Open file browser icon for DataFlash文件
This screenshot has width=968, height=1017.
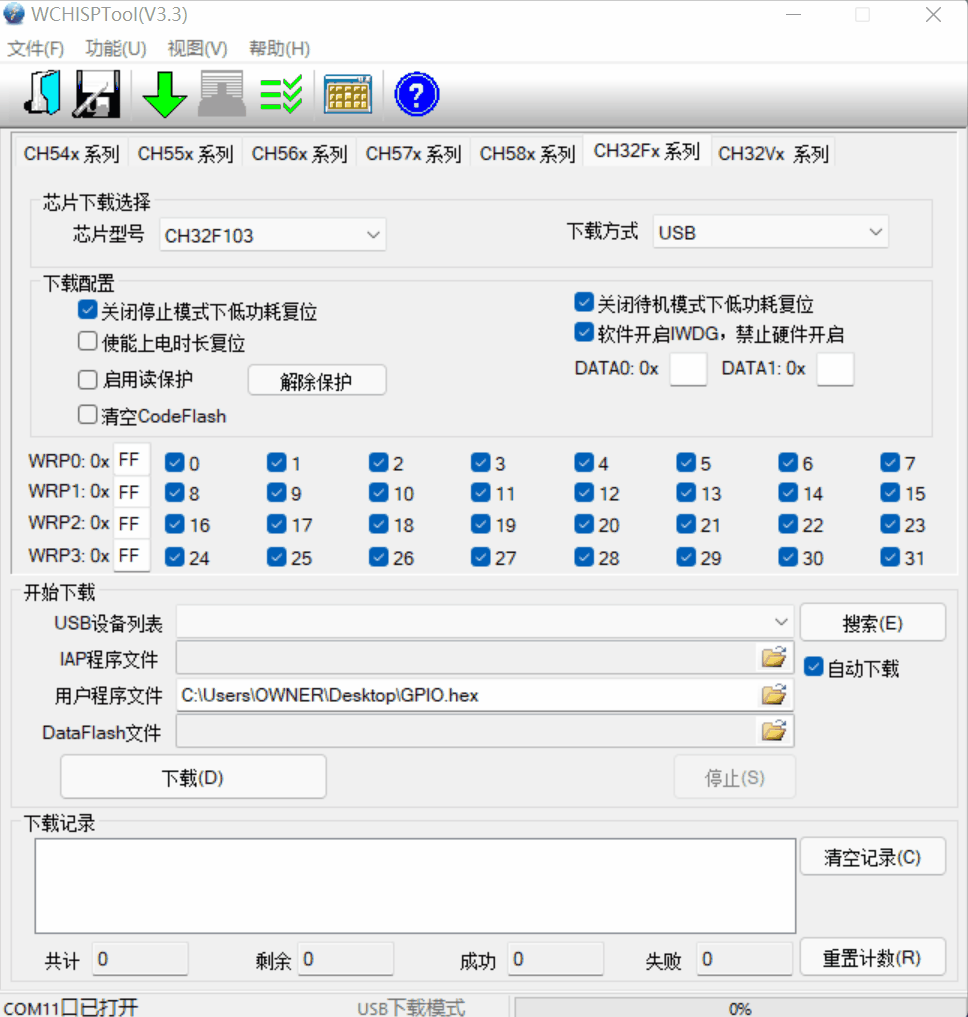[774, 730]
